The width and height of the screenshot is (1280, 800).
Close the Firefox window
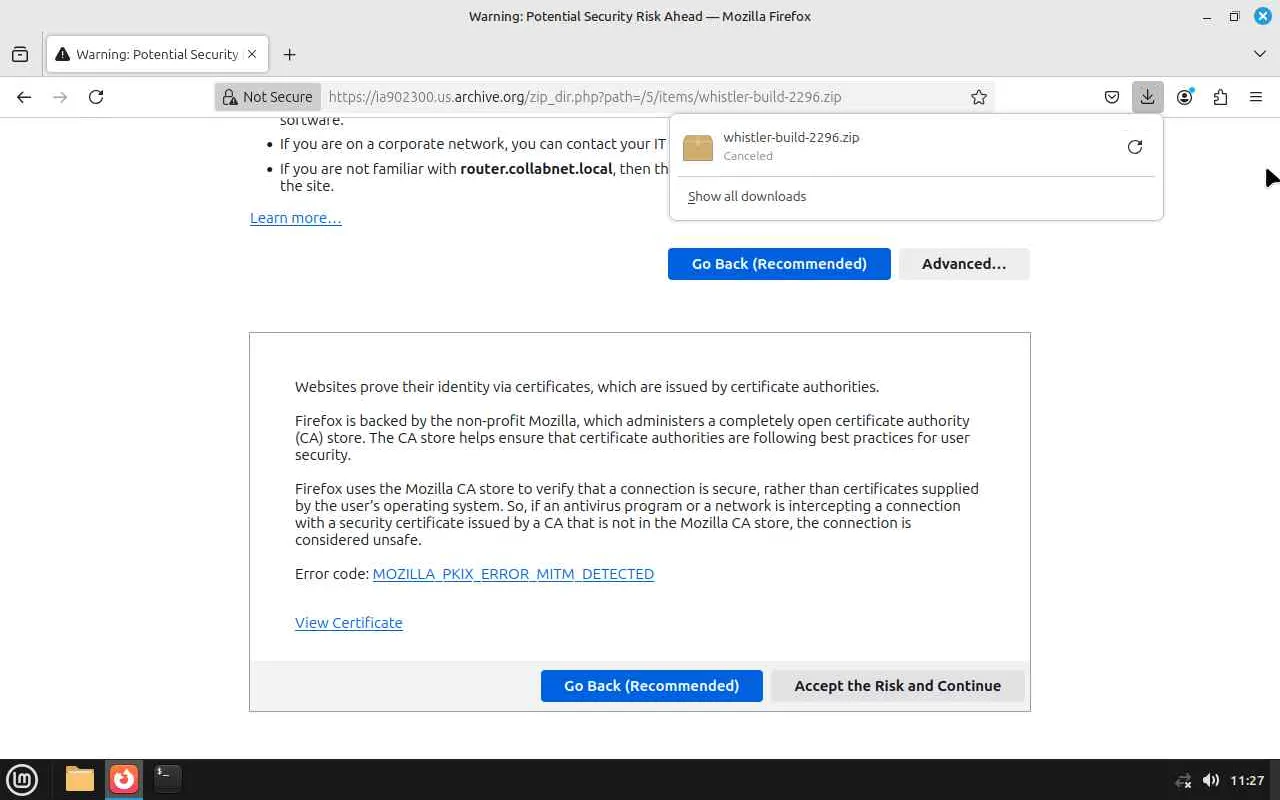(x=1262, y=16)
